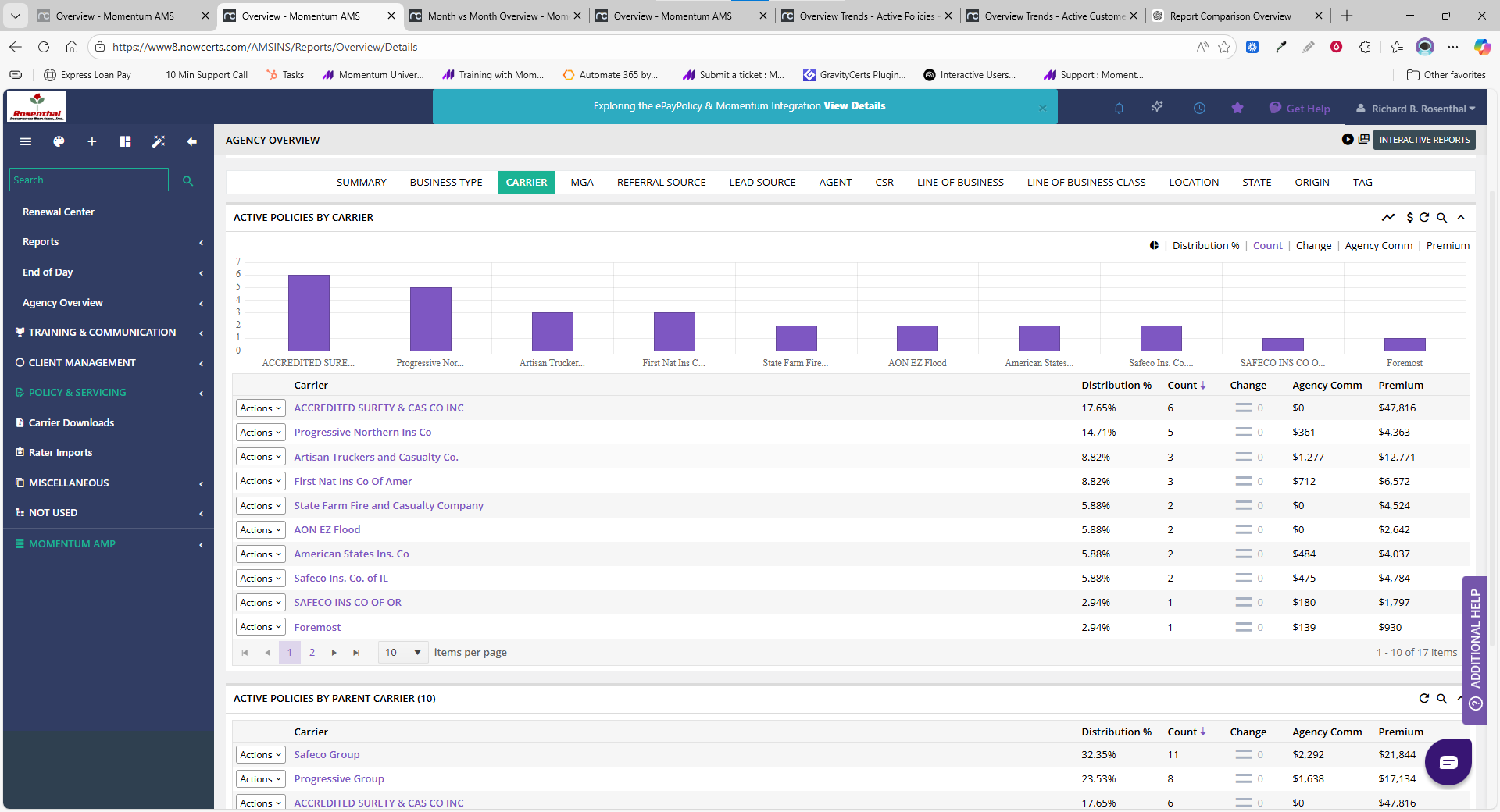Switch to the MGA tab
This screenshot has height=812, width=1500.
click(x=581, y=182)
